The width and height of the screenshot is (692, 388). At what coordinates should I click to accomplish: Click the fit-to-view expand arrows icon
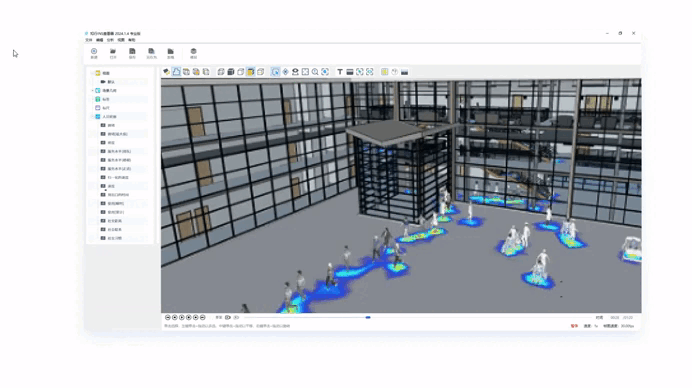pos(305,72)
